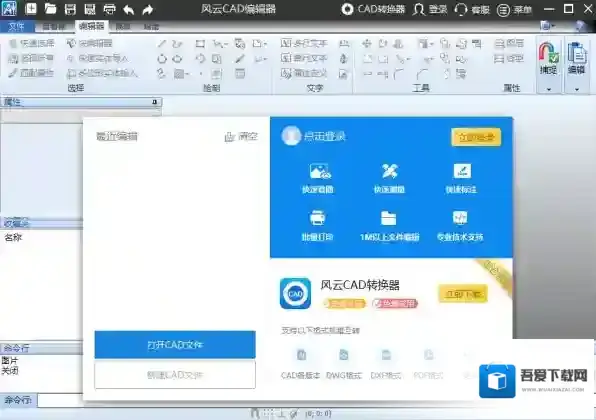Click the 打开CAD文件 button
This screenshot has width=596, height=420.
175,345
